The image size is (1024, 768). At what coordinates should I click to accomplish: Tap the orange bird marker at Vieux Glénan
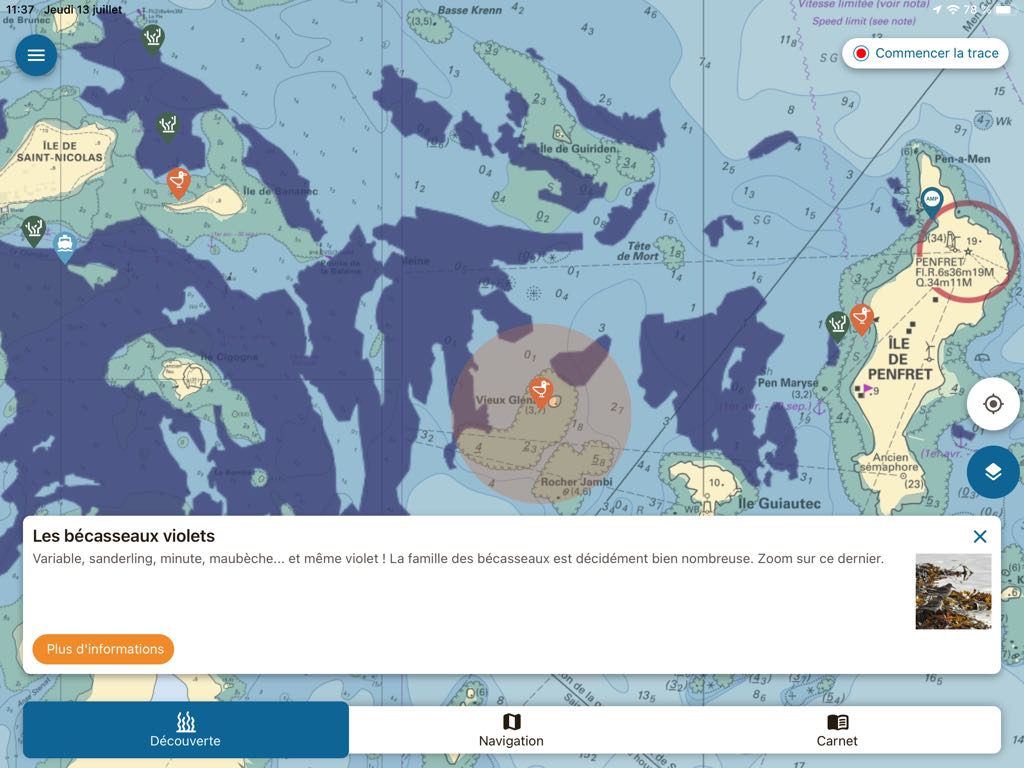[541, 389]
